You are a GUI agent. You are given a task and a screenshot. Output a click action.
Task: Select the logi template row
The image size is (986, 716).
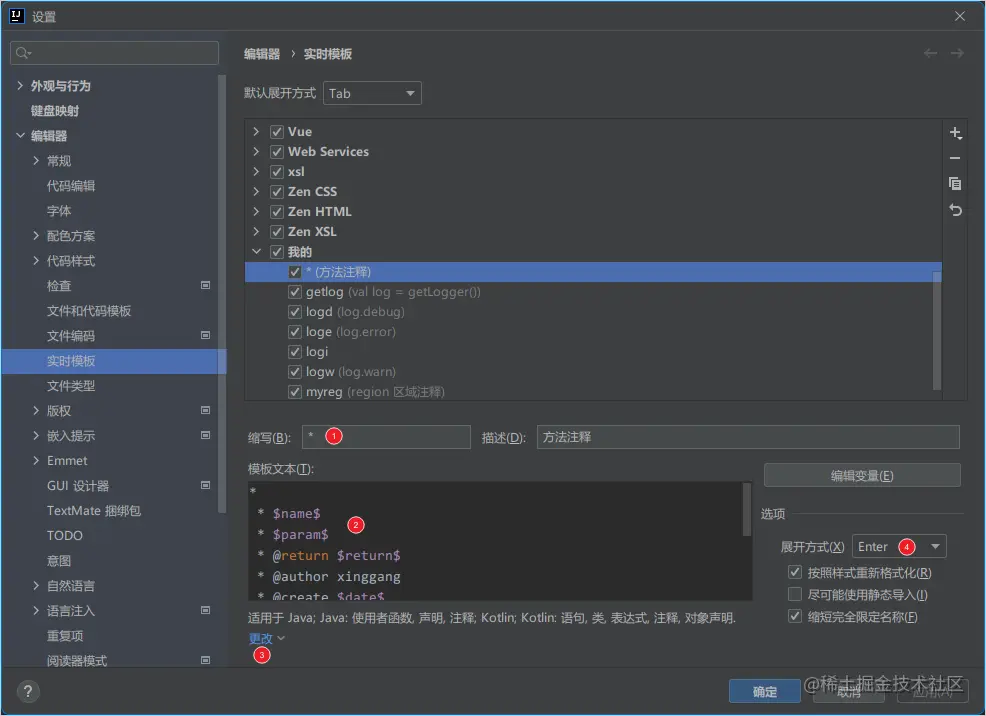(593, 352)
